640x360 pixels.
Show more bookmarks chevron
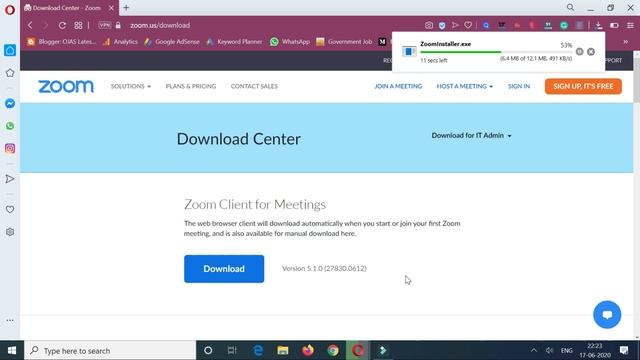[625, 42]
